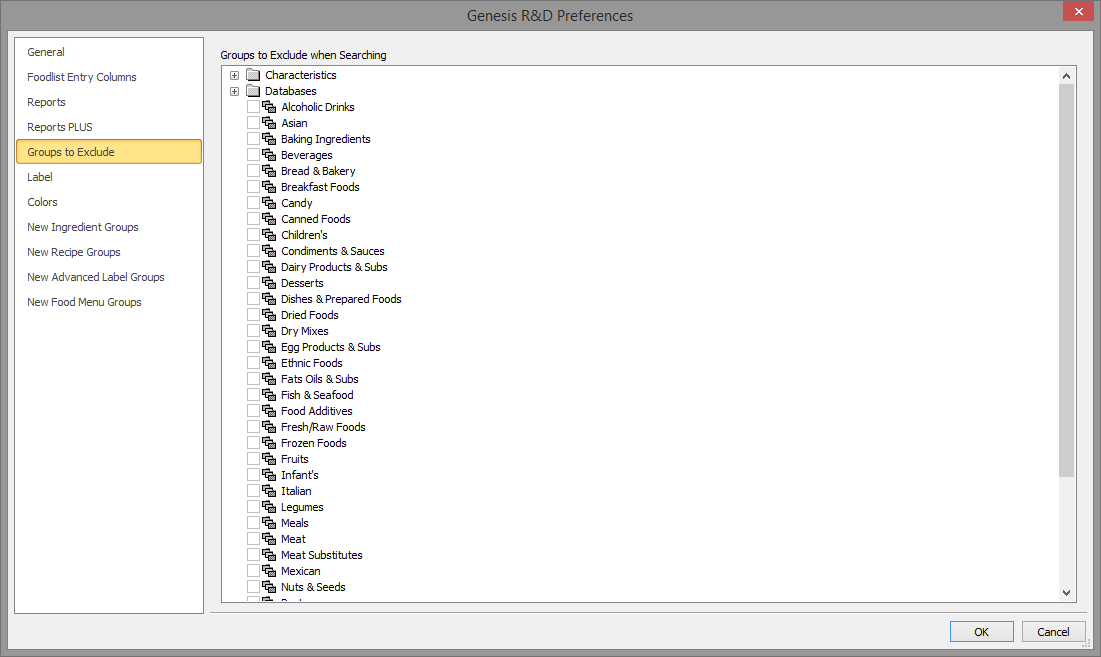Switch to the Colors preferences page
Screen dimensions: 1101x657
42,202
